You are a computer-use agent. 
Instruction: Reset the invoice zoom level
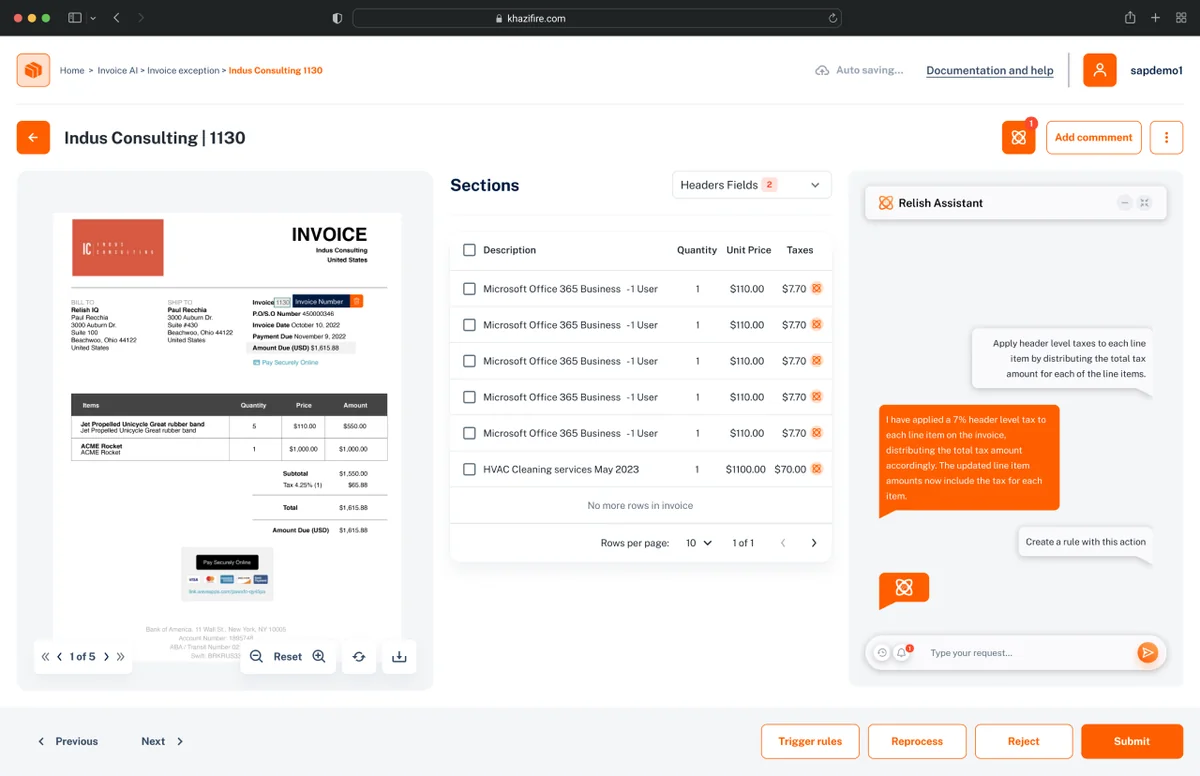point(288,657)
